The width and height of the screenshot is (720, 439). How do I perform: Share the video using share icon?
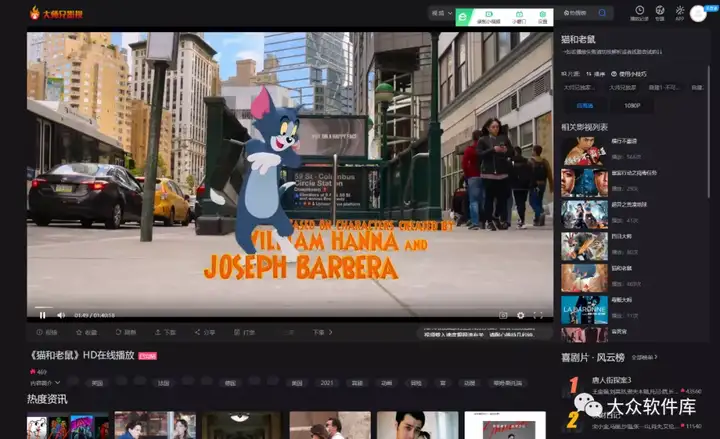(197, 332)
